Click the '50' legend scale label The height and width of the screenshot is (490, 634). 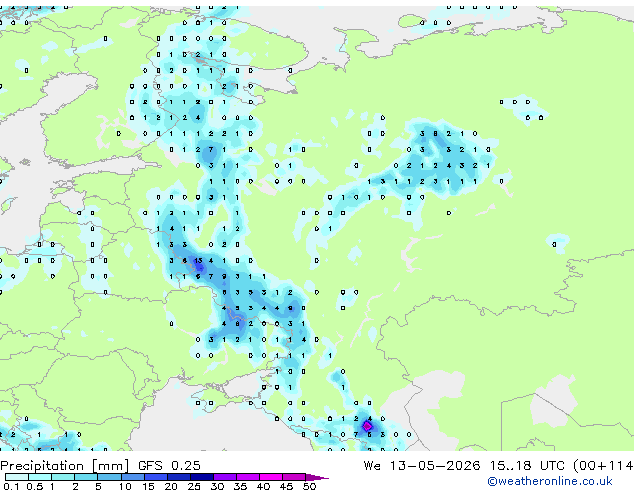(x=309, y=486)
